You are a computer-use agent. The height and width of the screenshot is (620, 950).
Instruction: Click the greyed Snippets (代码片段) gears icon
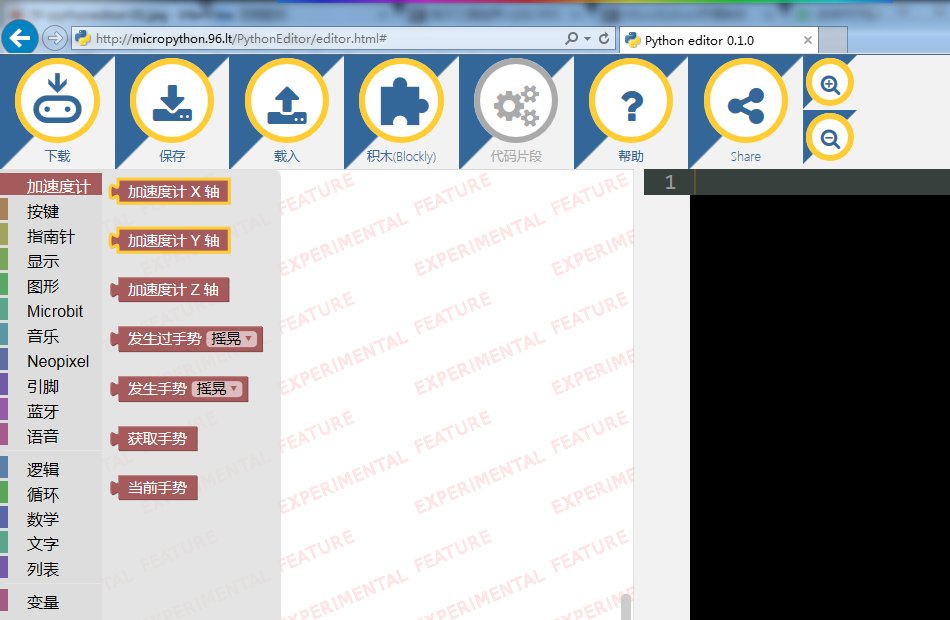point(516,101)
